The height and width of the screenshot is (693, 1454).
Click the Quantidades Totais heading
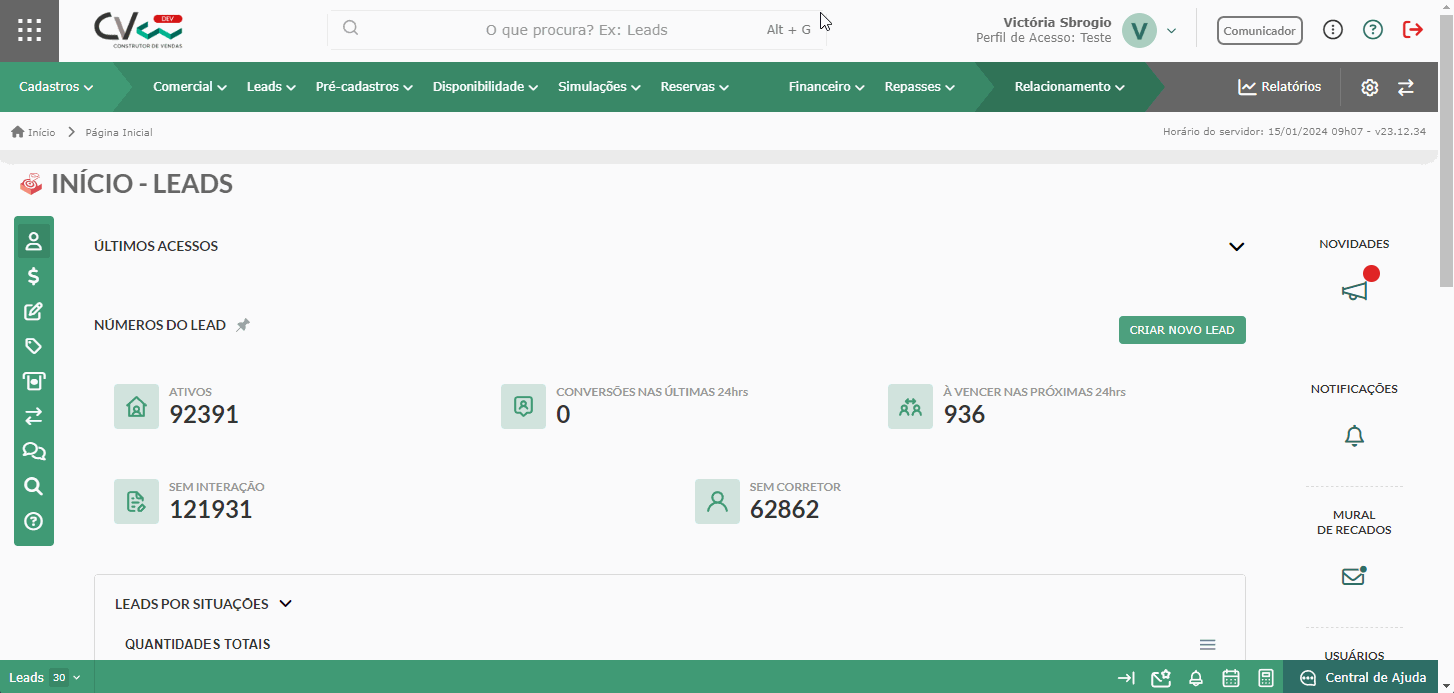(198, 644)
